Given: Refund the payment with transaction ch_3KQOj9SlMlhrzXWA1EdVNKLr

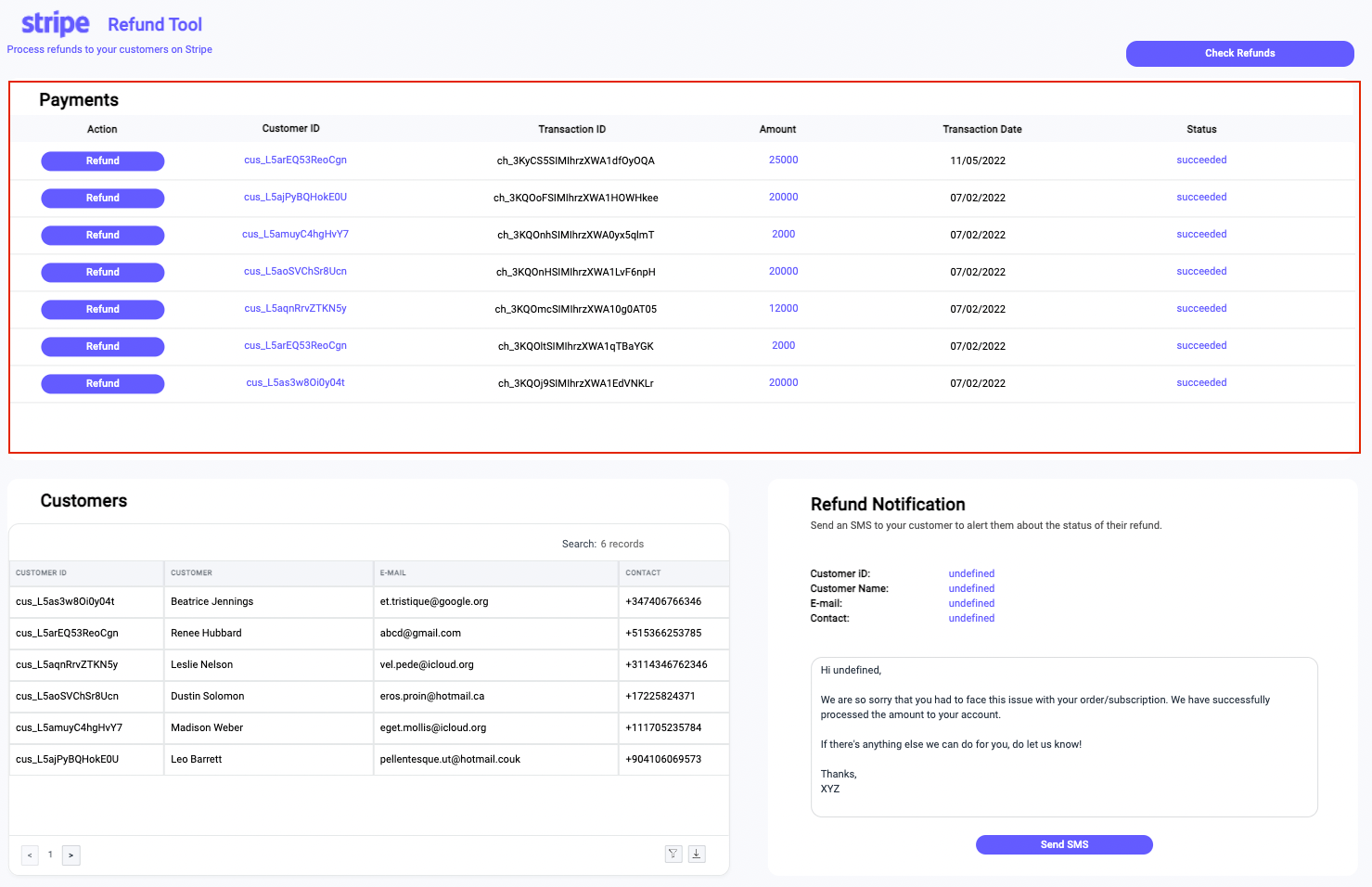Looking at the screenshot, I should [x=102, y=383].
